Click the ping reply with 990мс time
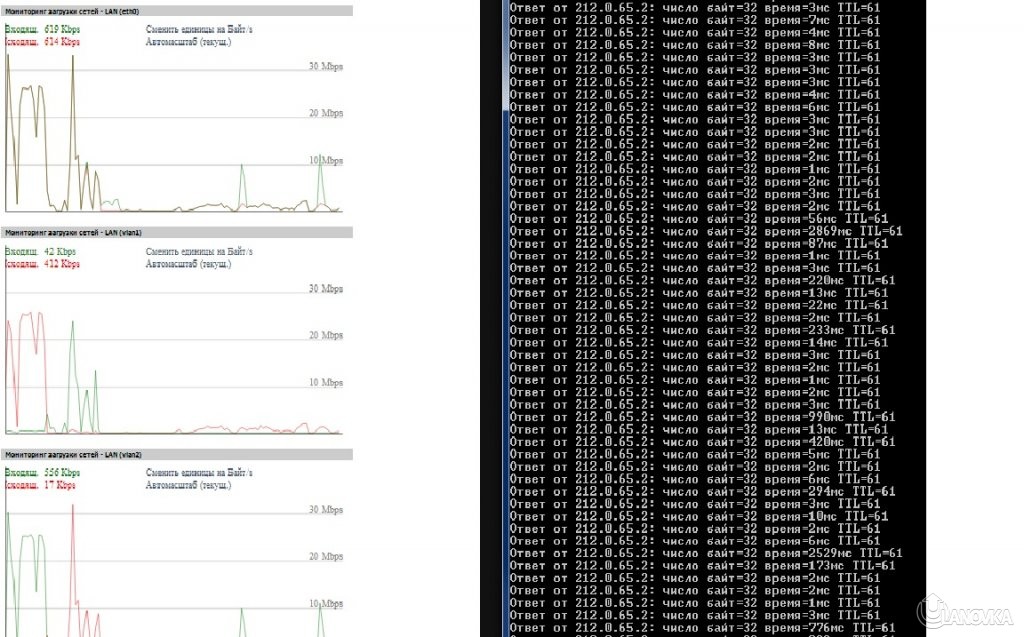The height and width of the screenshot is (637, 1024). pyautogui.click(x=702, y=417)
